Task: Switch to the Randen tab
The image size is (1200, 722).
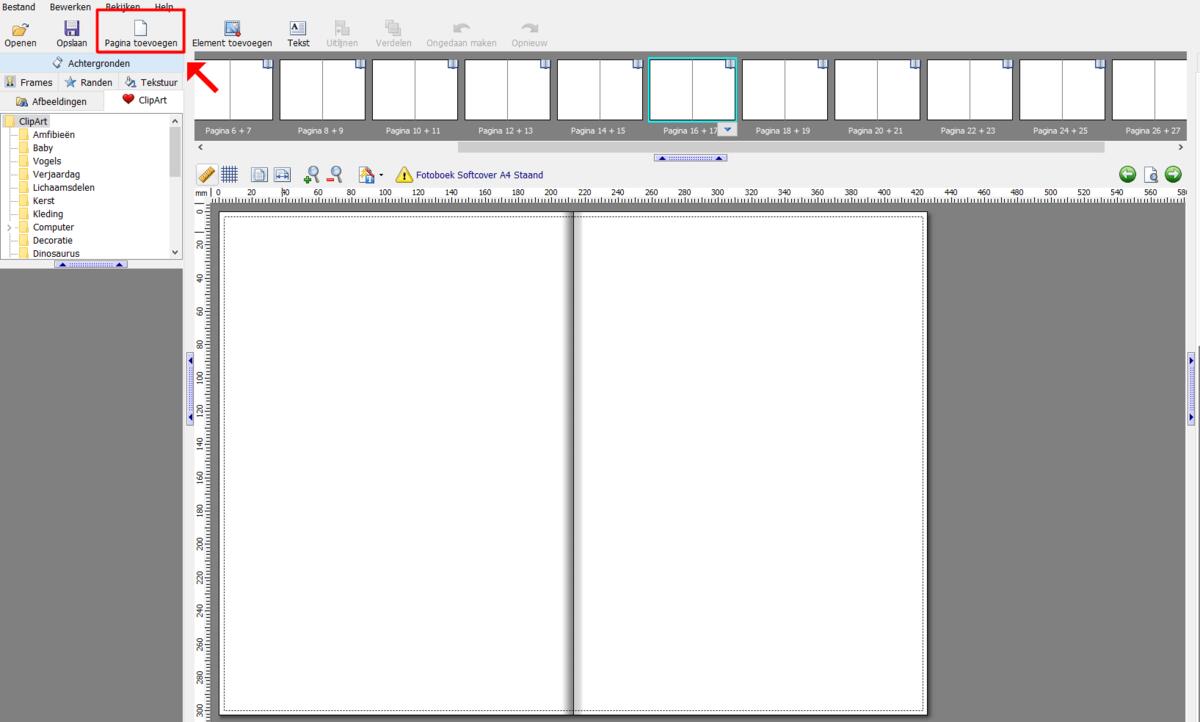Action: (88, 81)
